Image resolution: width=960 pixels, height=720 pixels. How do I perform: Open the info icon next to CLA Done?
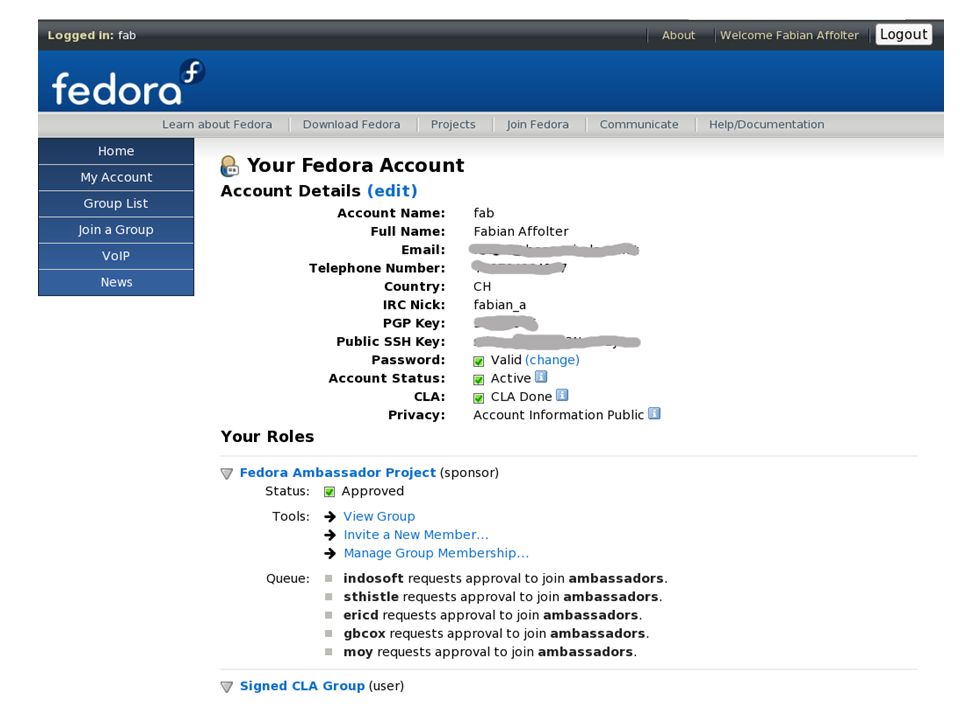coord(562,395)
